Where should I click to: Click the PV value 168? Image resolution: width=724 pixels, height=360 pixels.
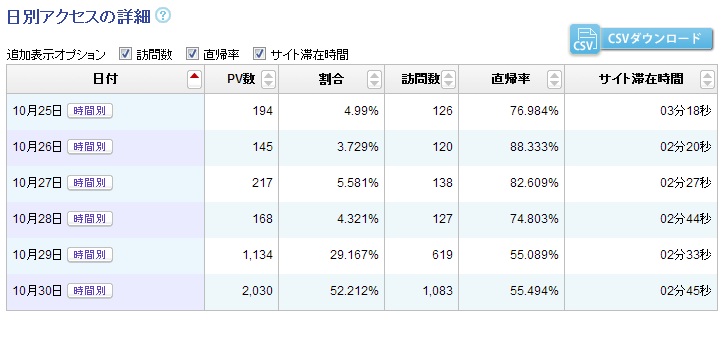pos(262,218)
